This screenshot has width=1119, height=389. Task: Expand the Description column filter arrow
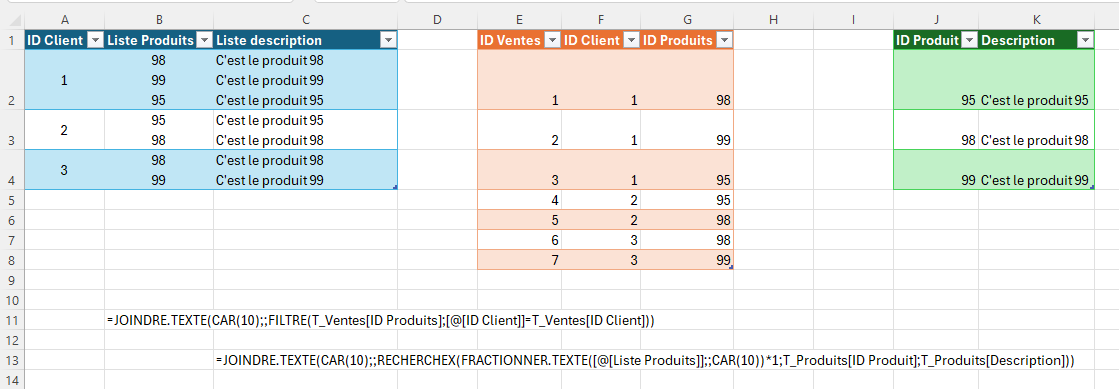click(x=1085, y=41)
